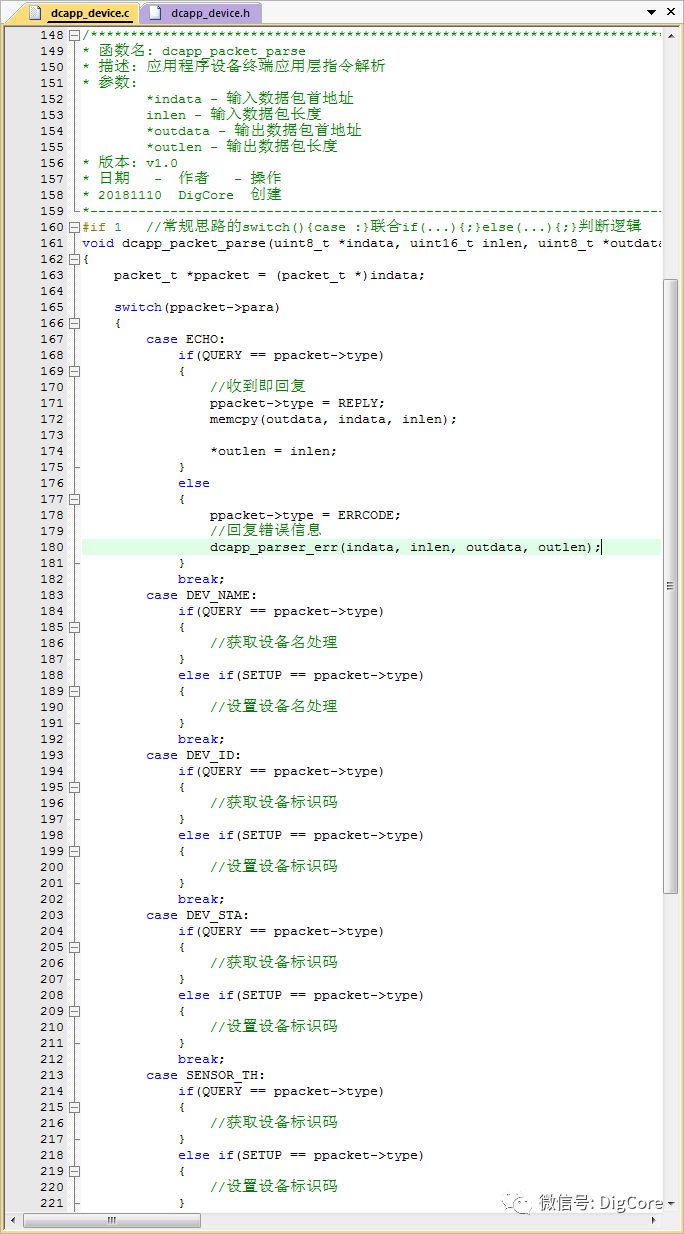Screen dimensions: 684x1234
Task: Click the comment "//获取设备名处理"
Action: click(x=274, y=643)
